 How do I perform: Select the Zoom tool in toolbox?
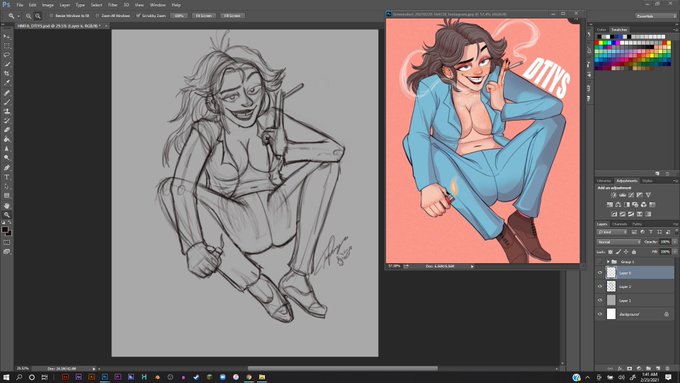pyautogui.click(x=7, y=215)
